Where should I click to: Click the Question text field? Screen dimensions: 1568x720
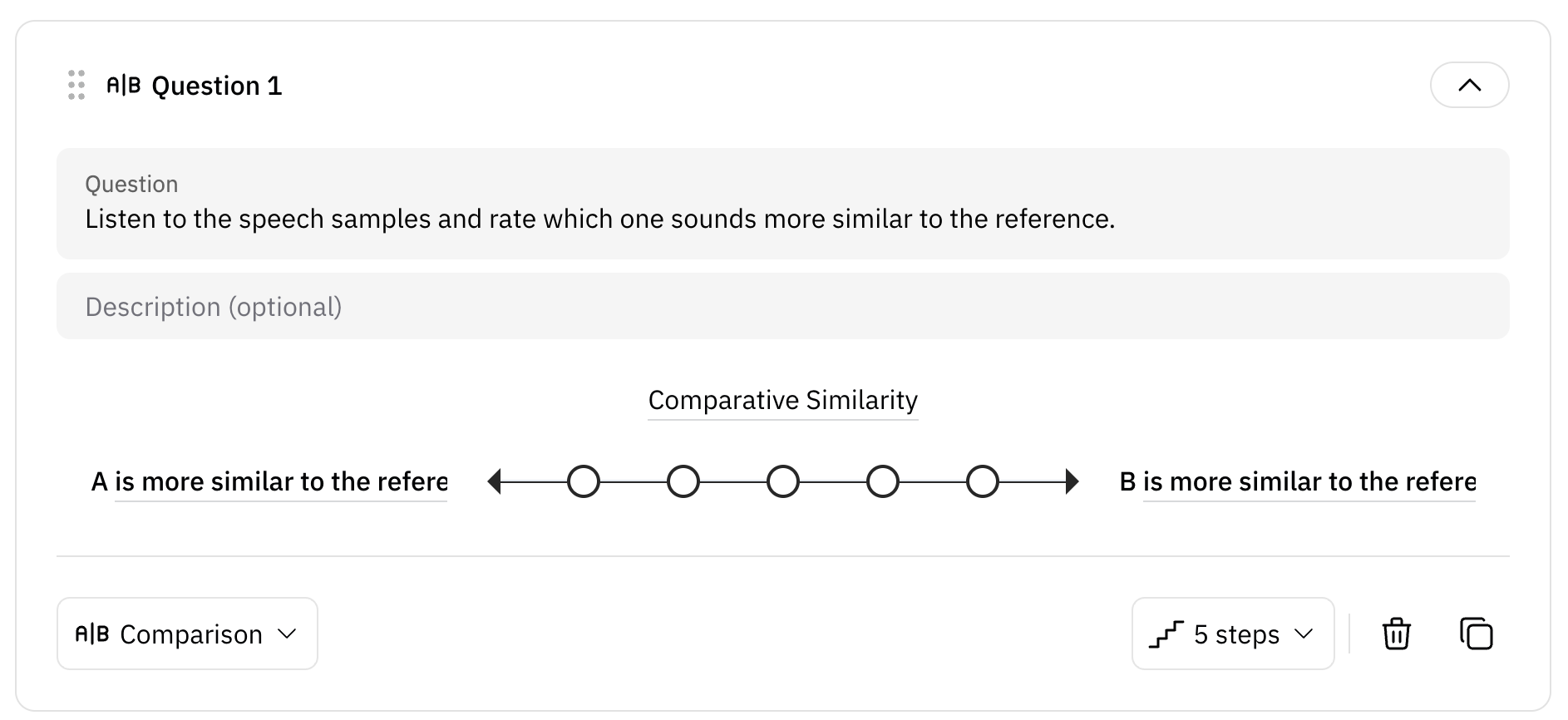(783, 204)
